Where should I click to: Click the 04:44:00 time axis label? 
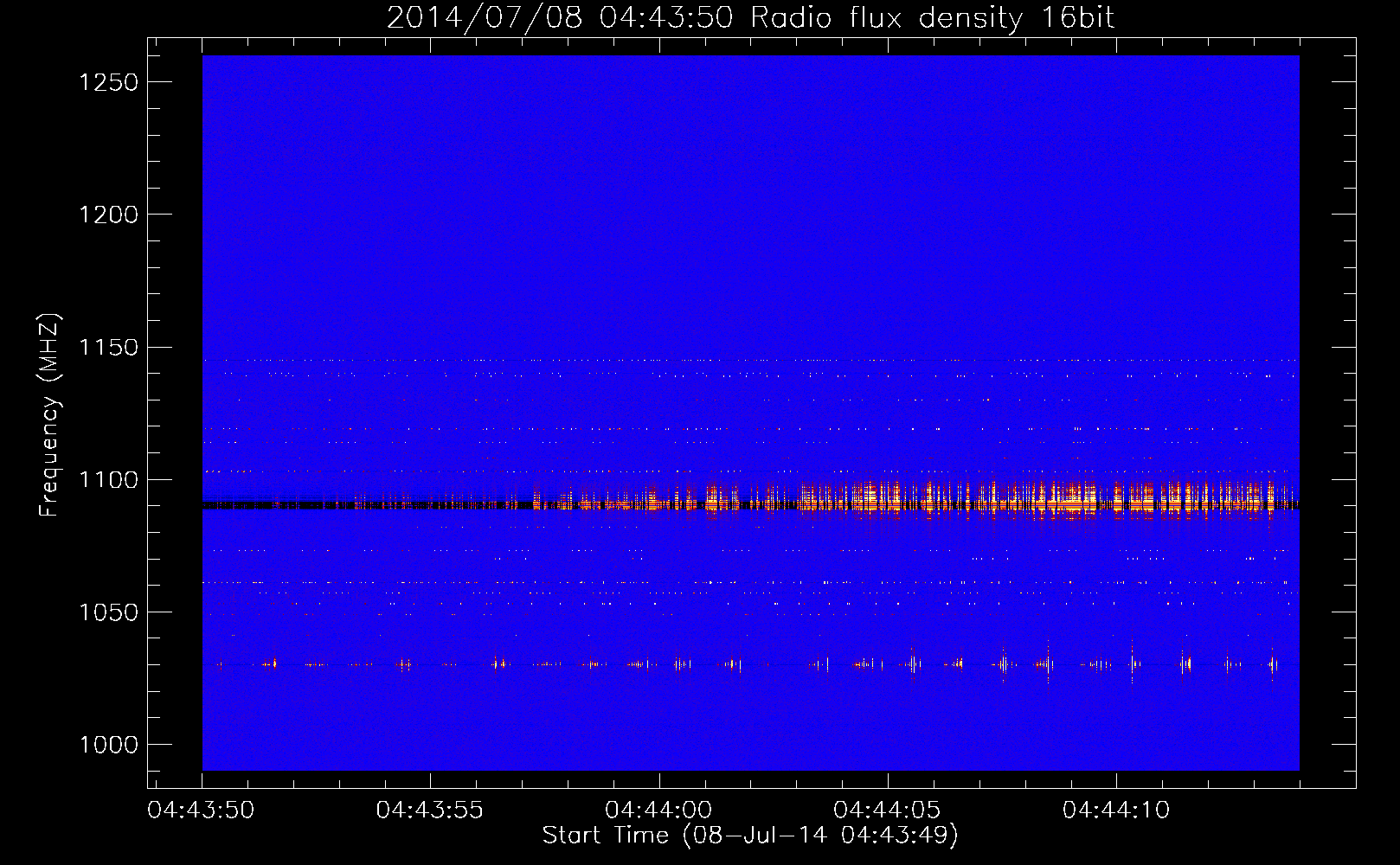pos(658,811)
